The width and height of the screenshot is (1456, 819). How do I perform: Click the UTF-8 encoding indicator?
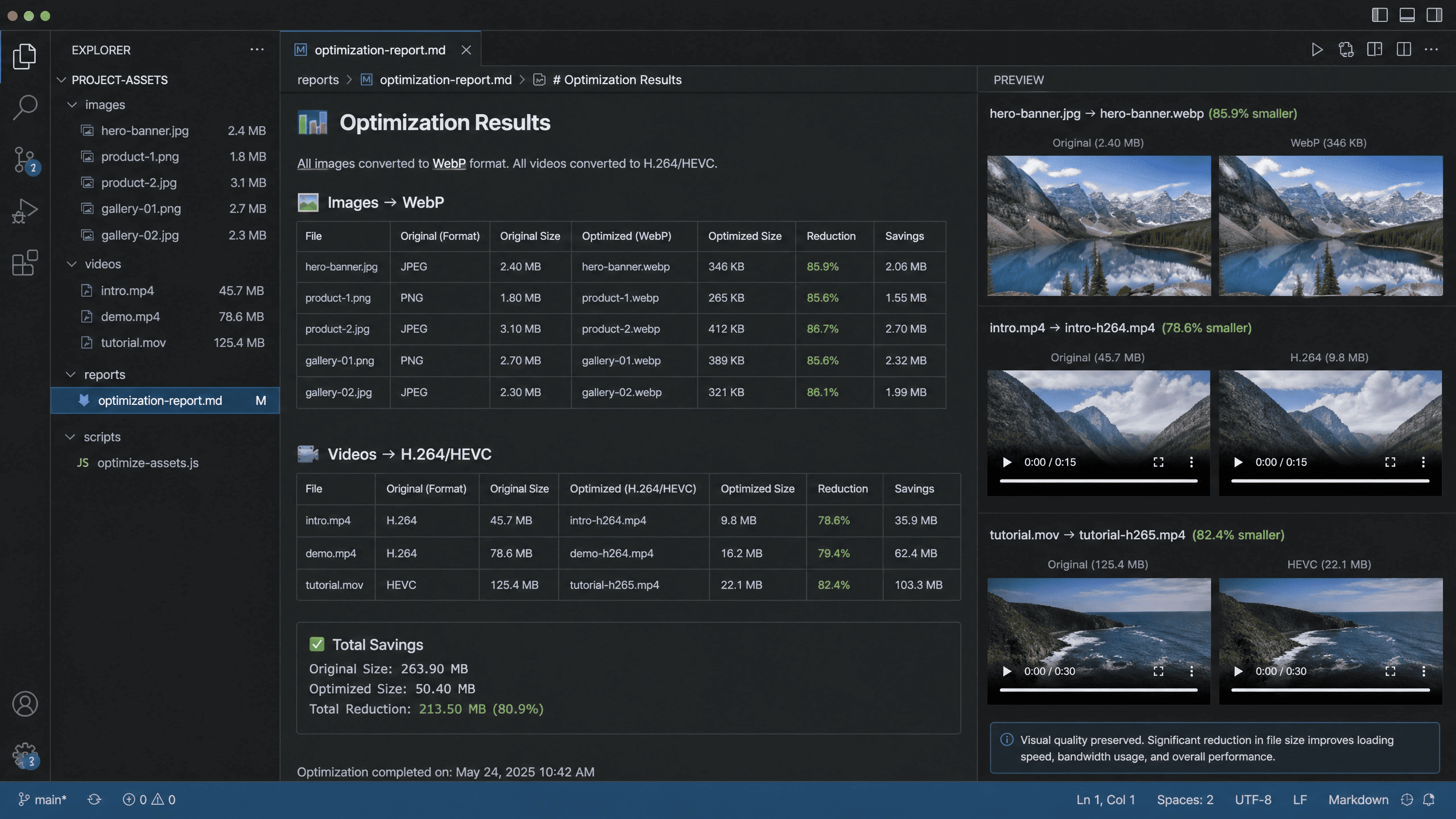pos(1253,800)
